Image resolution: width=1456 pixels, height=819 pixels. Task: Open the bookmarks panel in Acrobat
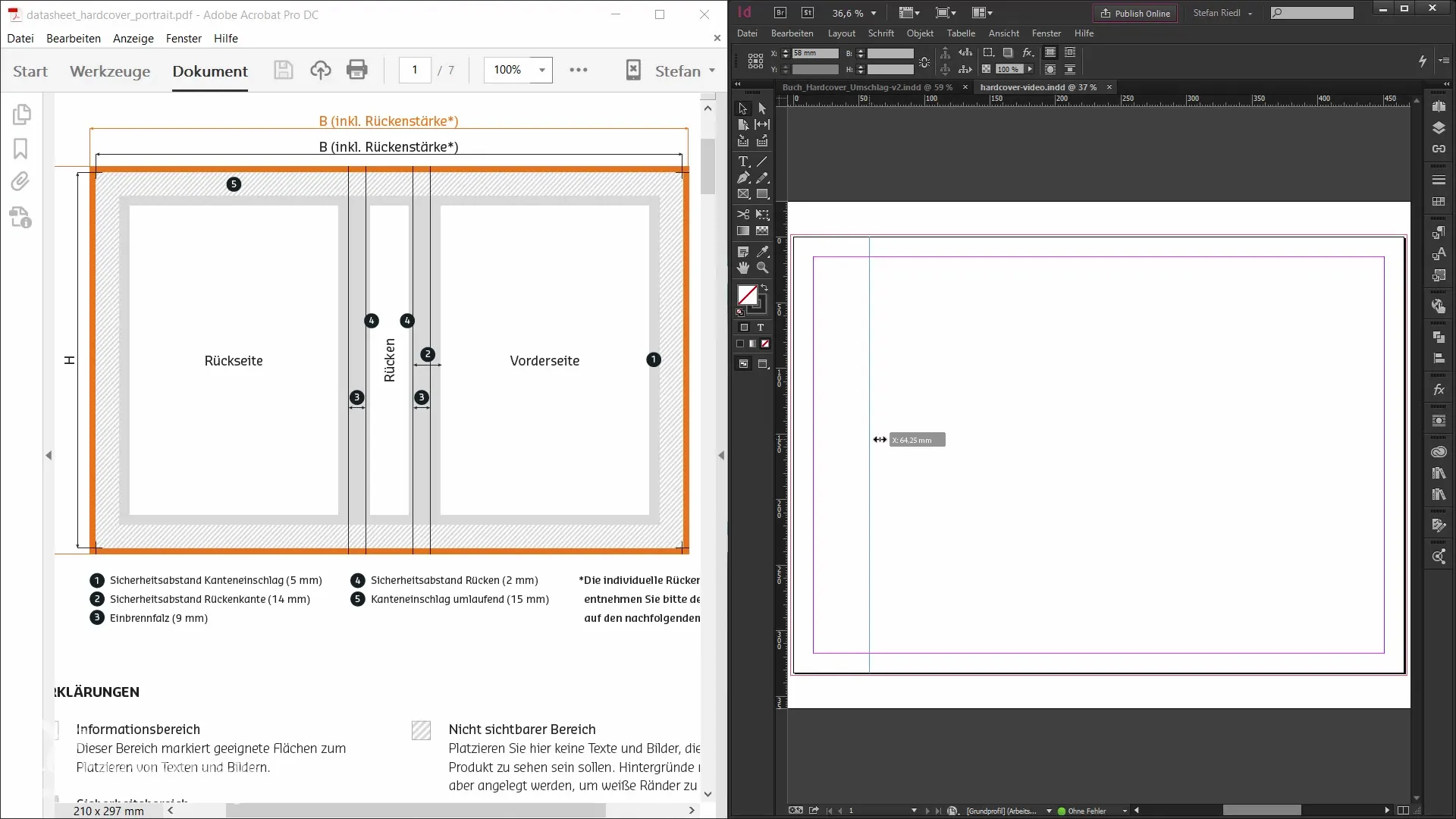[20, 149]
